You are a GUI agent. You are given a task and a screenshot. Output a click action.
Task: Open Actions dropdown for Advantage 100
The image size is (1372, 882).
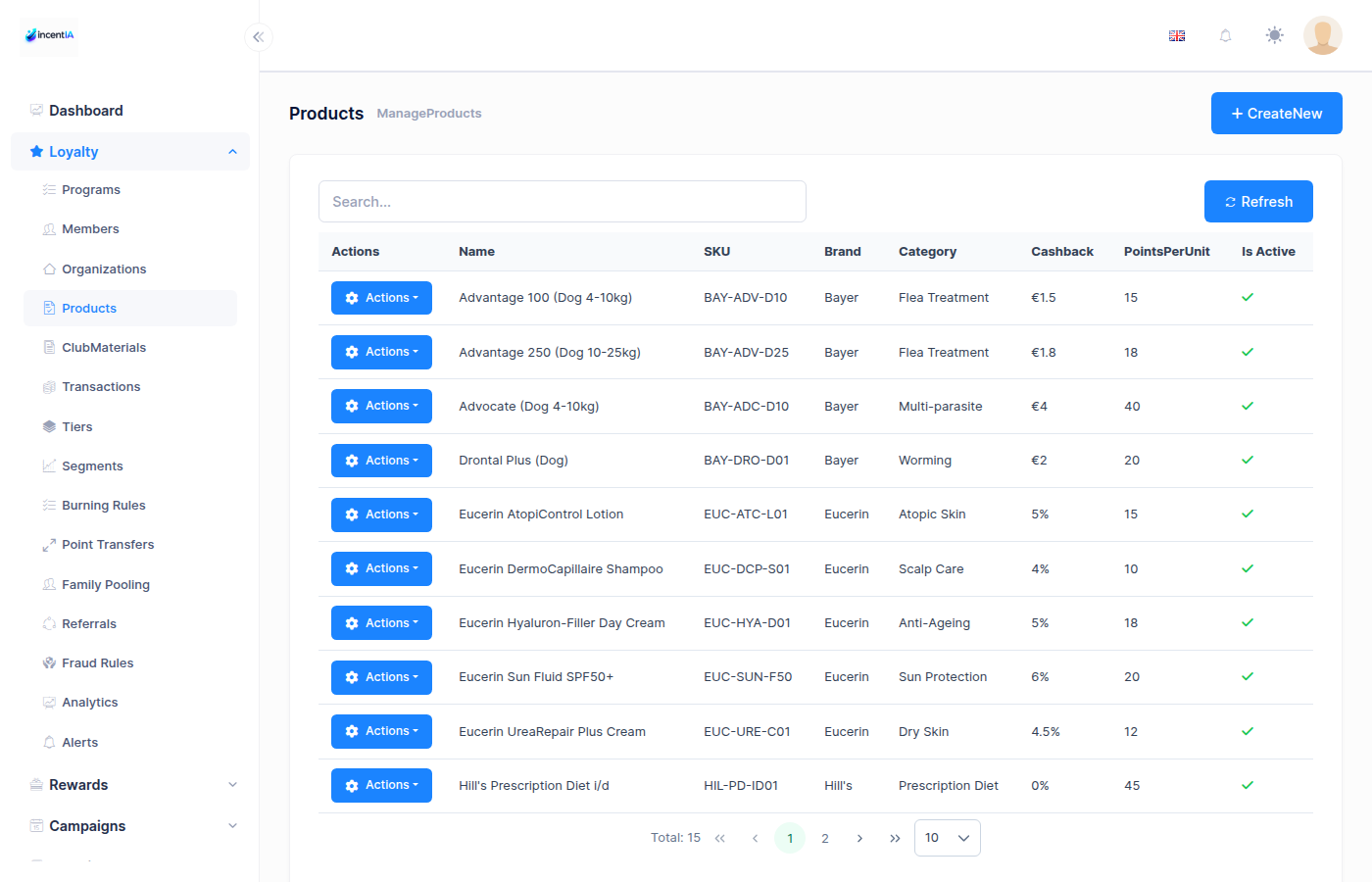(x=381, y=298)
